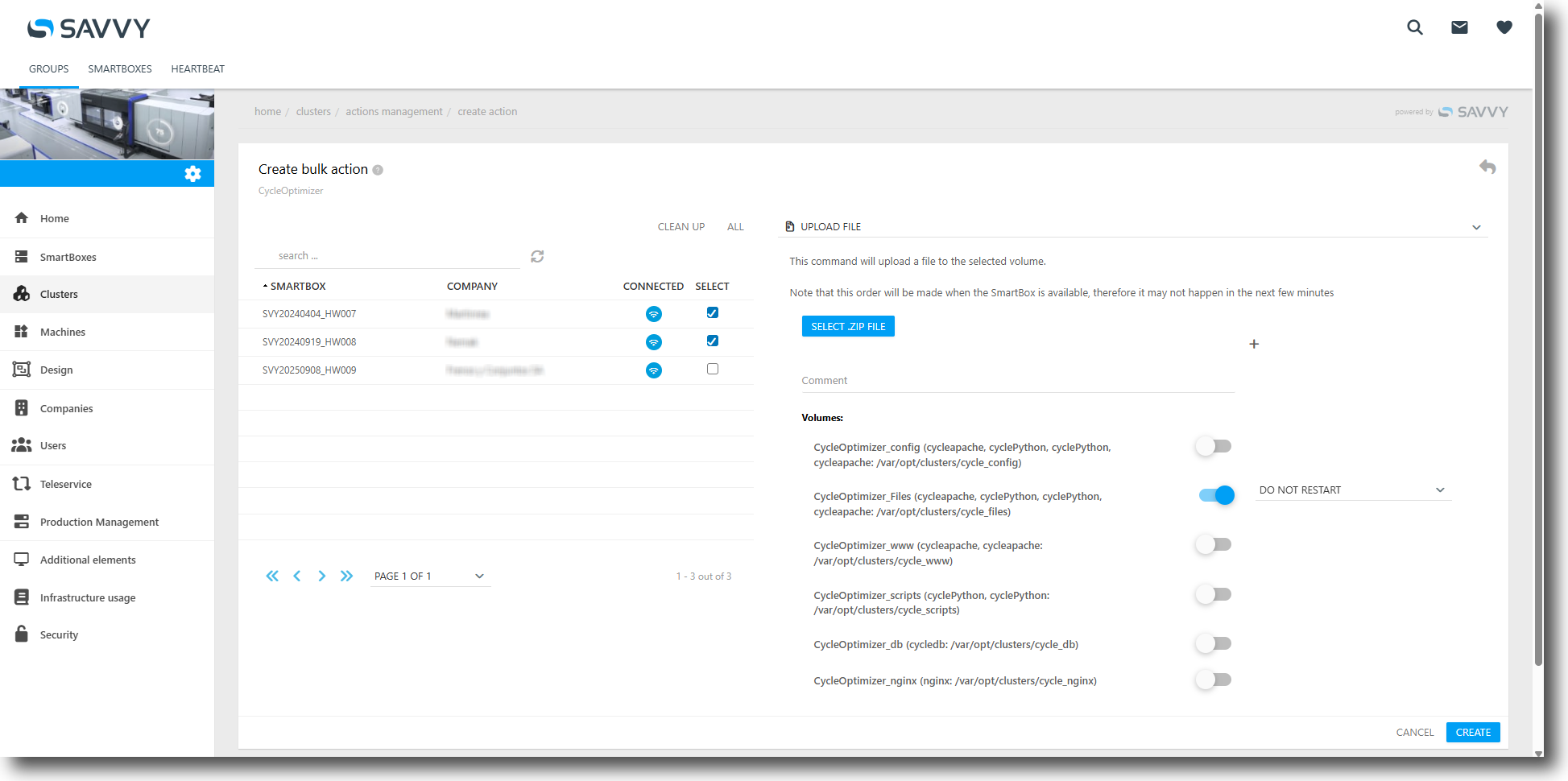
Task: Uncheck SVY20240404_HW007 select checkbox
Action: pyautogui.click(x=712, y=313)
